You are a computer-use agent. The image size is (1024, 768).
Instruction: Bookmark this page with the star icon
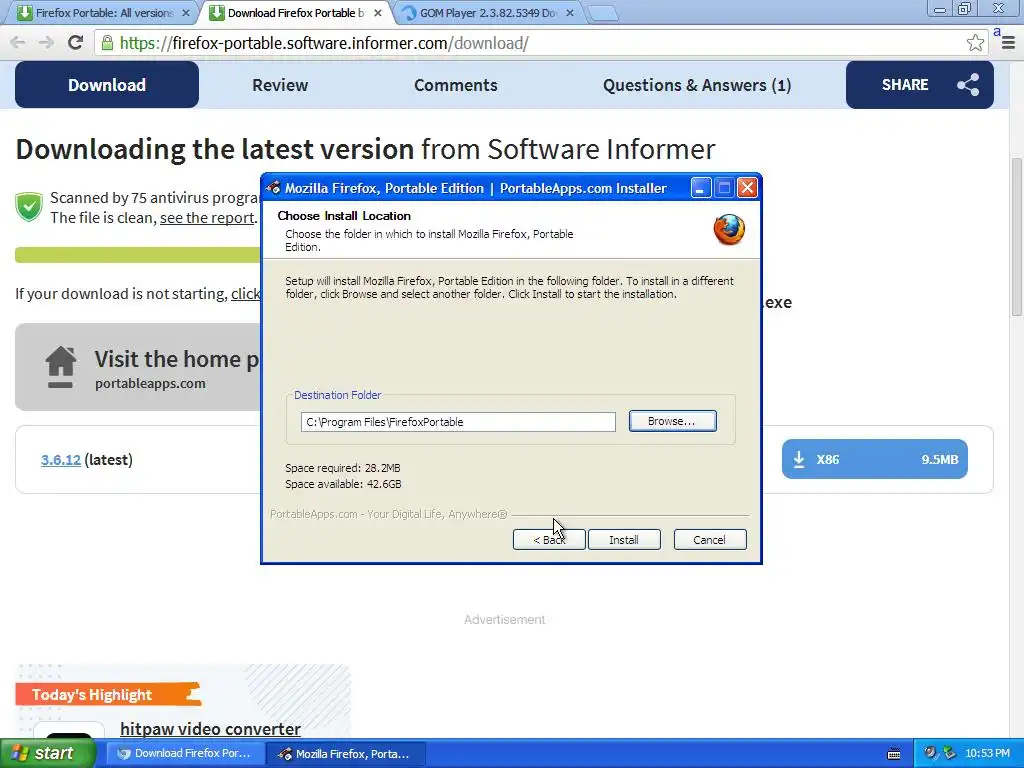coord(975,43)
